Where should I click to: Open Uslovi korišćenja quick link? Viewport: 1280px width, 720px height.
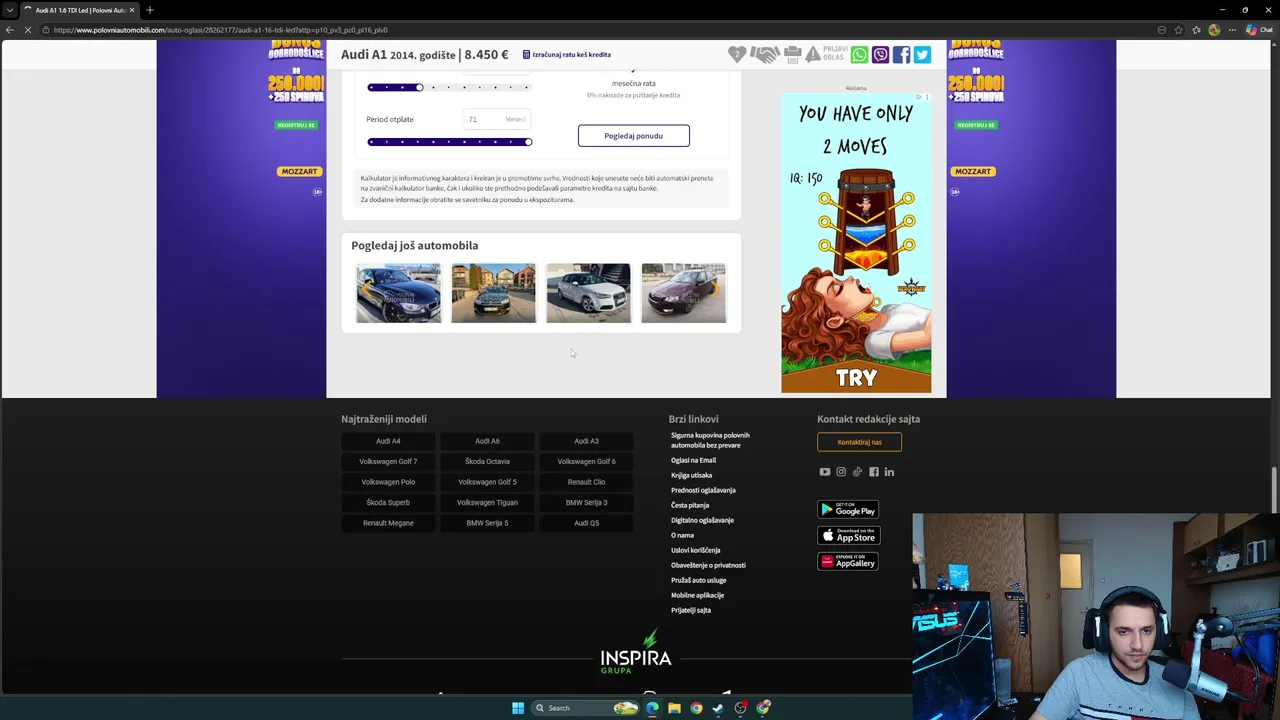click(695, 550)
